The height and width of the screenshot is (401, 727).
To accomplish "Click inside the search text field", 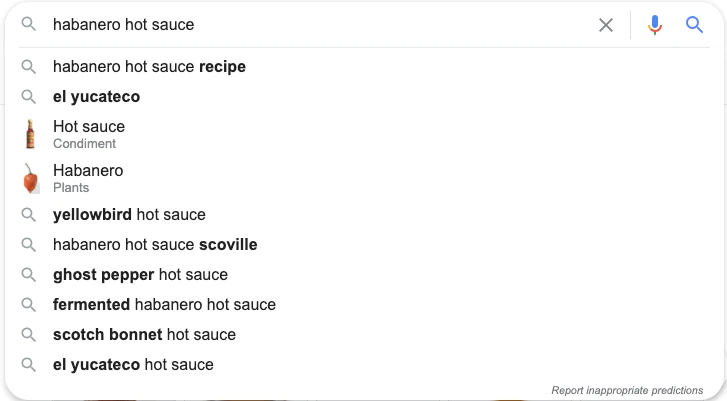I will [x=300, y=25].
